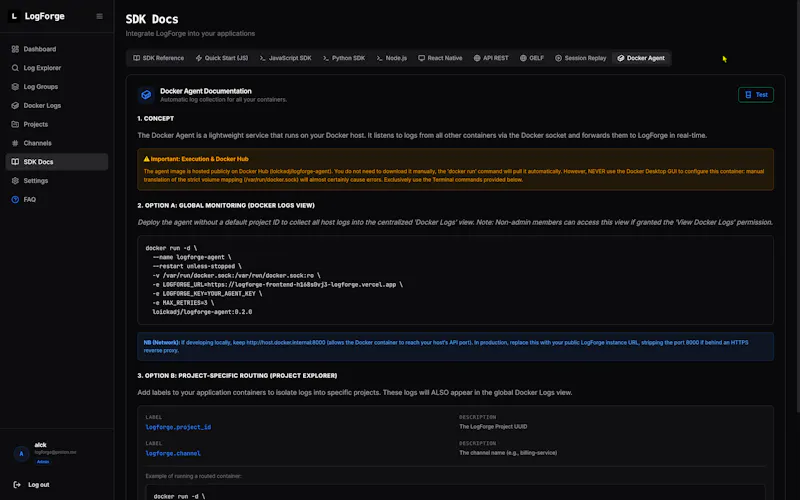Open the FAQ page
800x500 pixels.
click(x=57, y=199)
